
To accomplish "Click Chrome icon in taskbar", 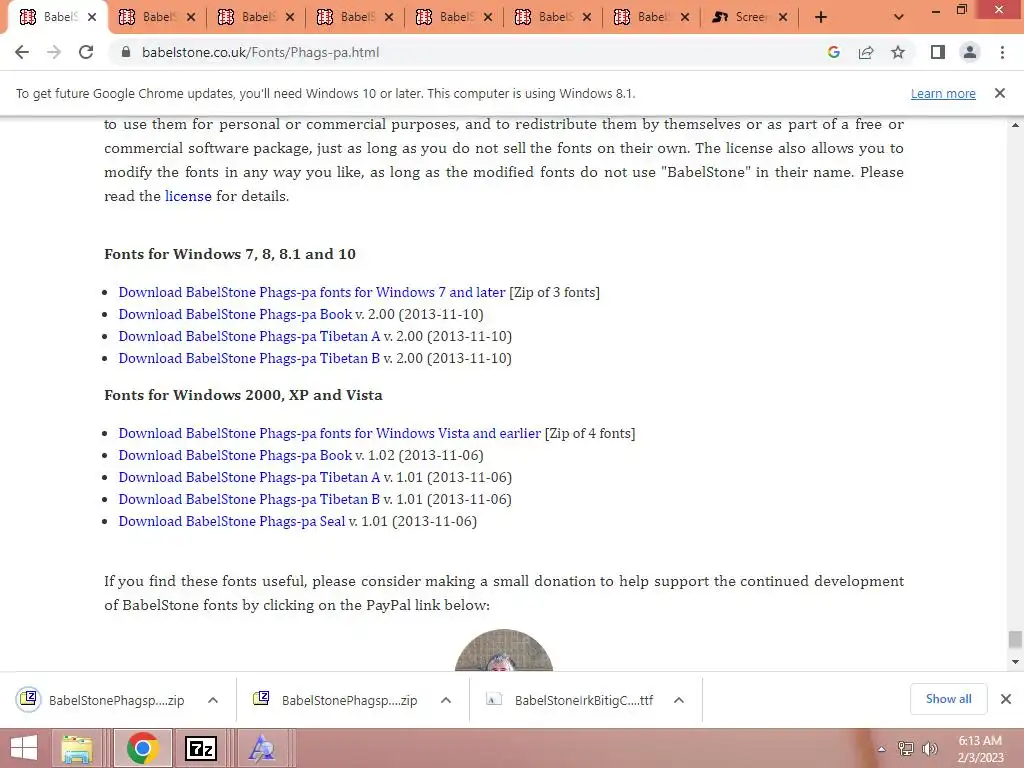I will point(143,748).
